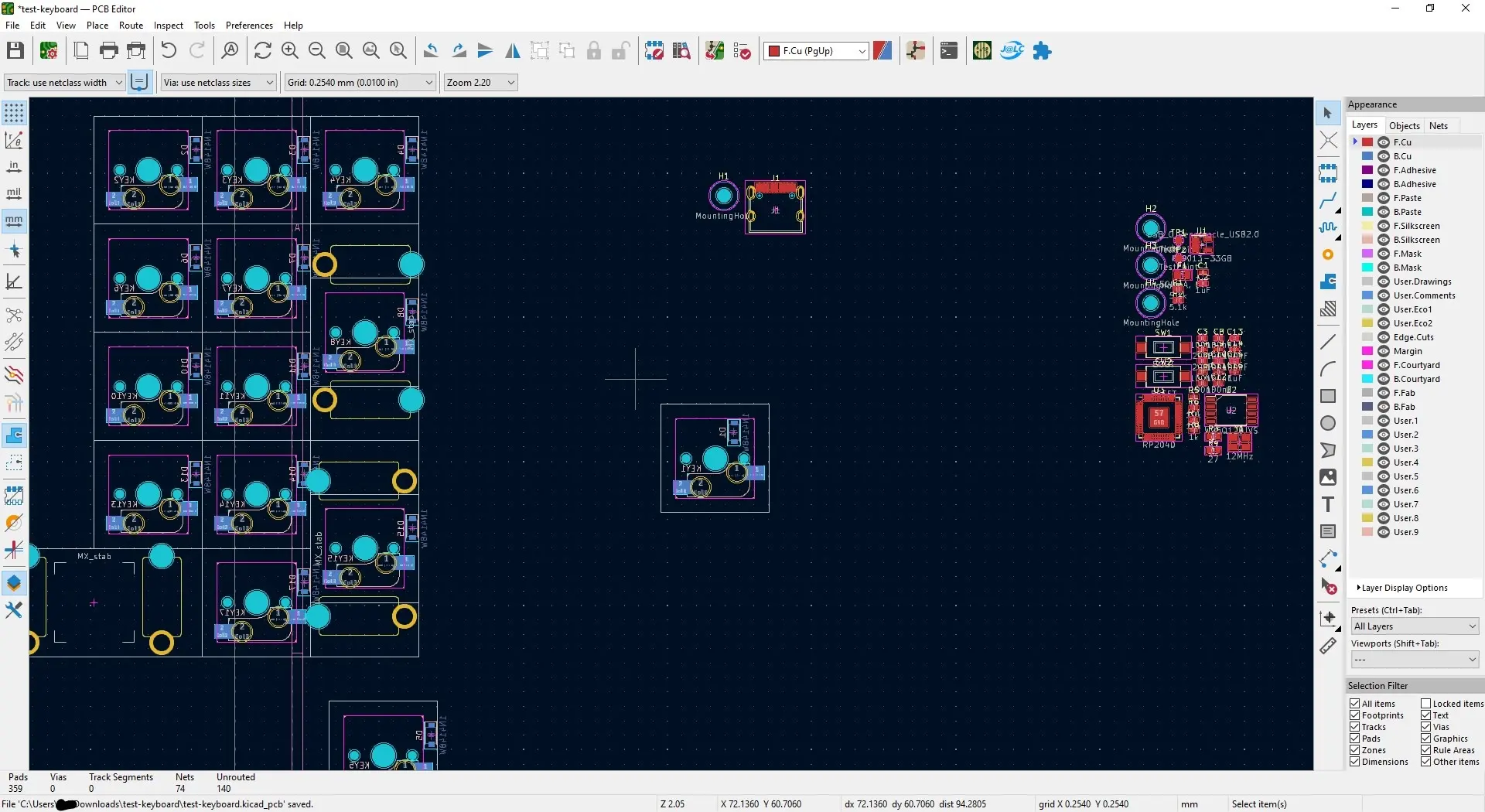Mirror selected items with the flip icon

coord(513,51)
